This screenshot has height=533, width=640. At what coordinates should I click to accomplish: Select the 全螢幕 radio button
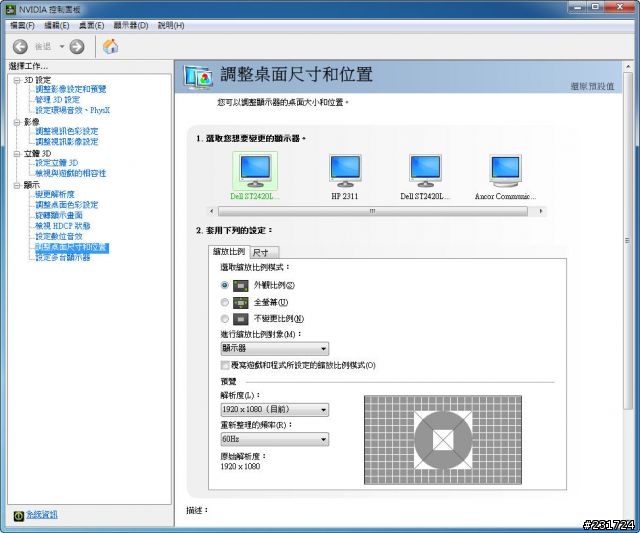[224, 302]
